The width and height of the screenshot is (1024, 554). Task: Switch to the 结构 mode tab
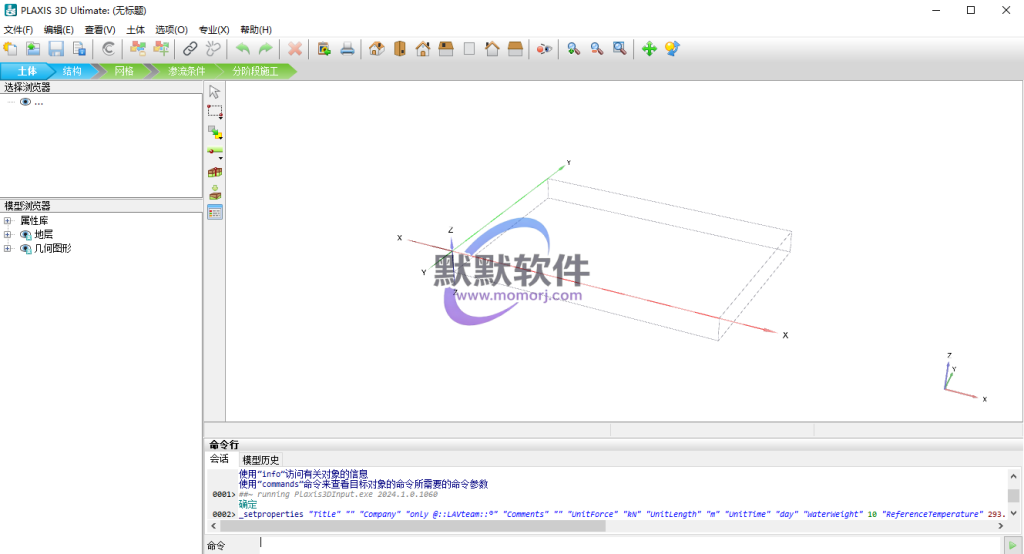pos(71,71)
